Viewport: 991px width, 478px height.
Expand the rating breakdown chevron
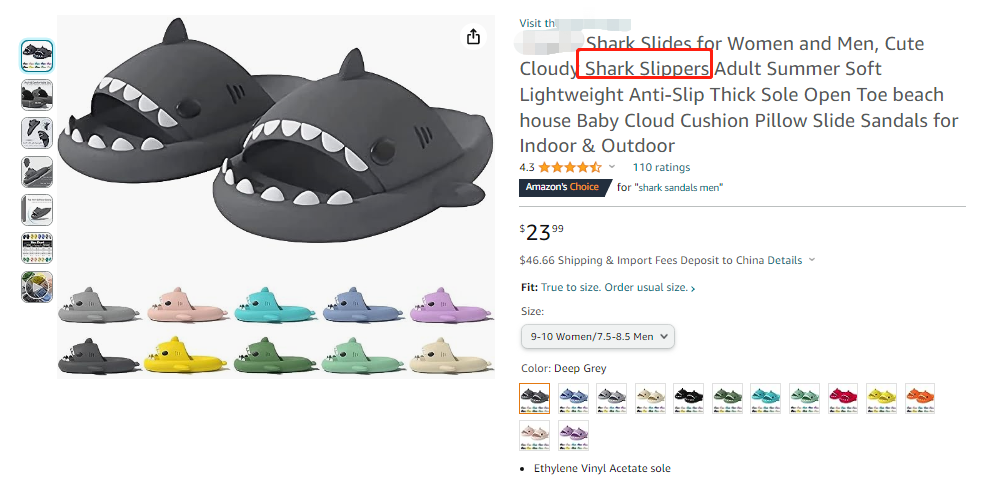tap(612, 167)
